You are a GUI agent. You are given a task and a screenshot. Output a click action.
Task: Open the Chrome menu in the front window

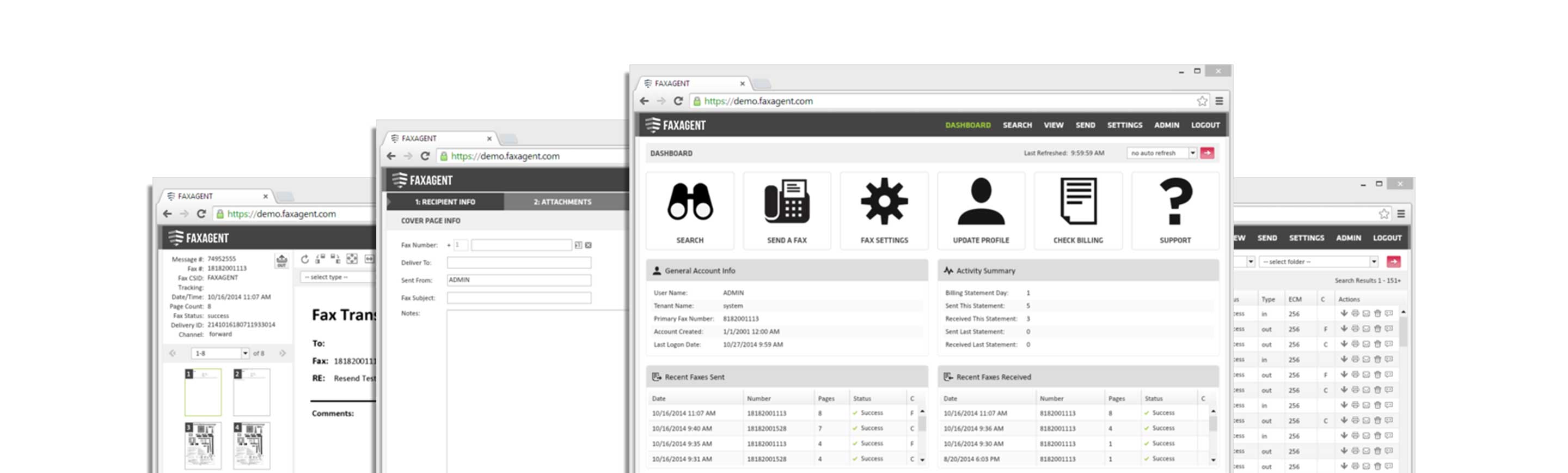[1219, 101]
